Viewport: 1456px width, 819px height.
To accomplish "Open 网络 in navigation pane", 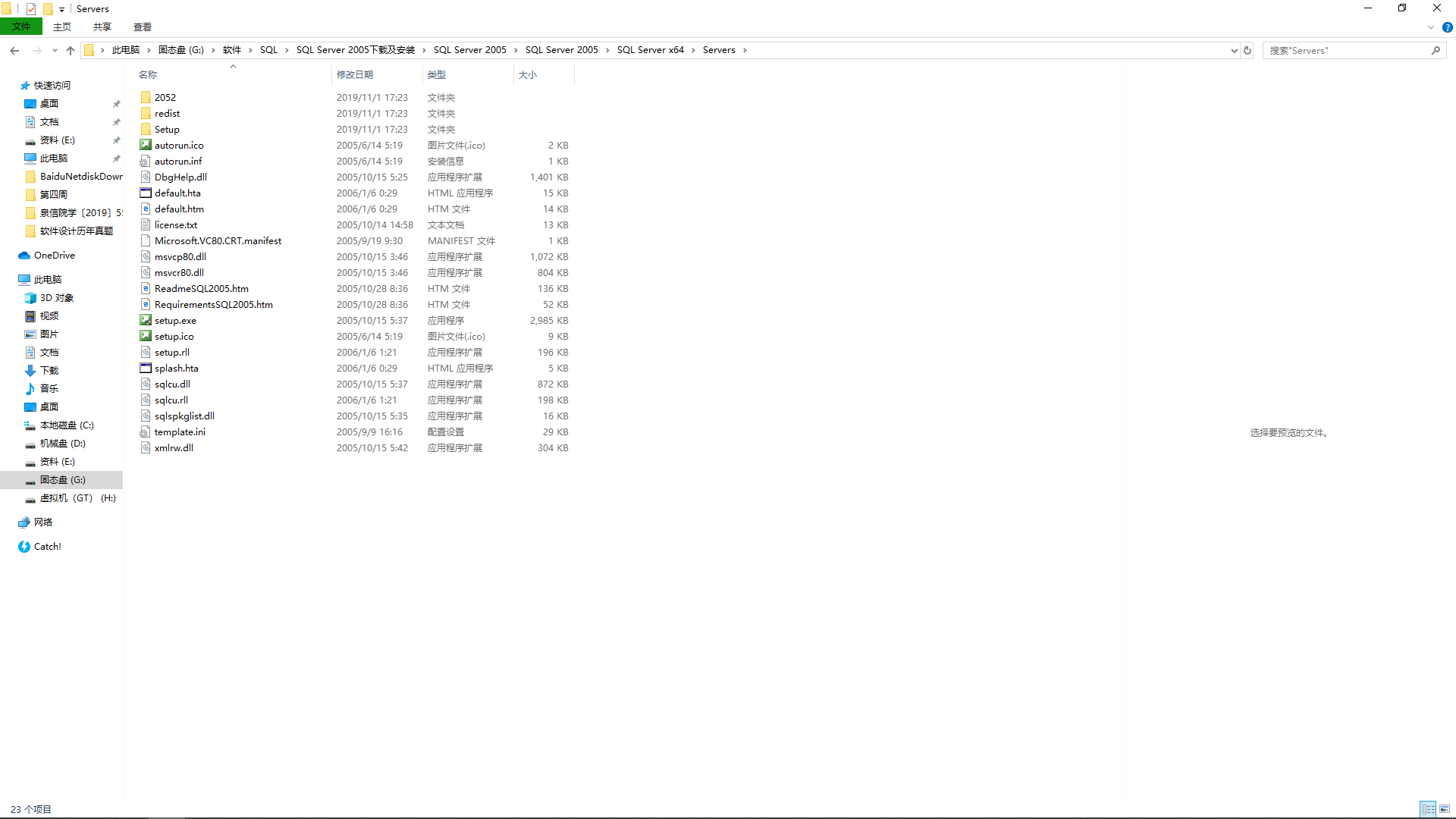I will [43, 522].
